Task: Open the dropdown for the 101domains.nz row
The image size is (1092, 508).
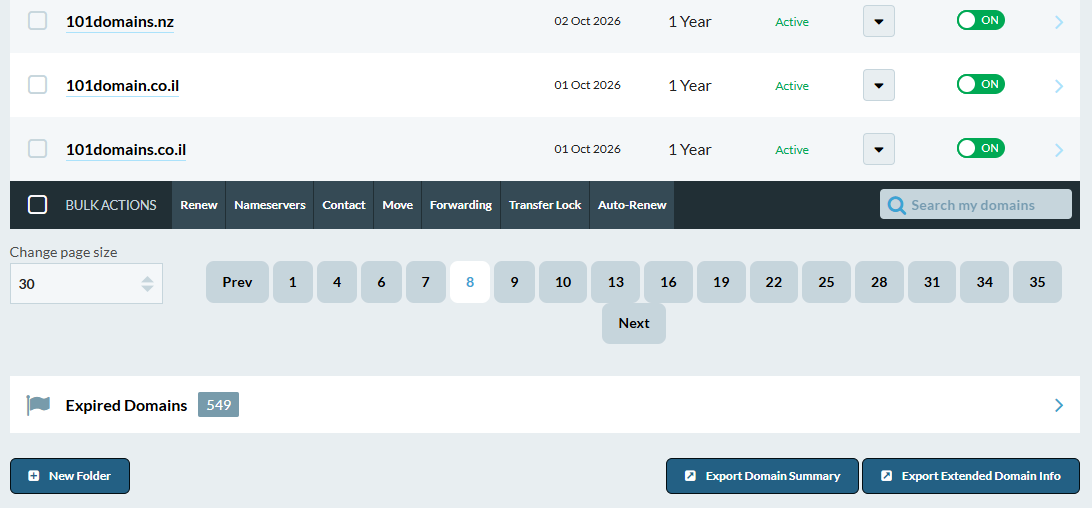Action: point(878,21)
